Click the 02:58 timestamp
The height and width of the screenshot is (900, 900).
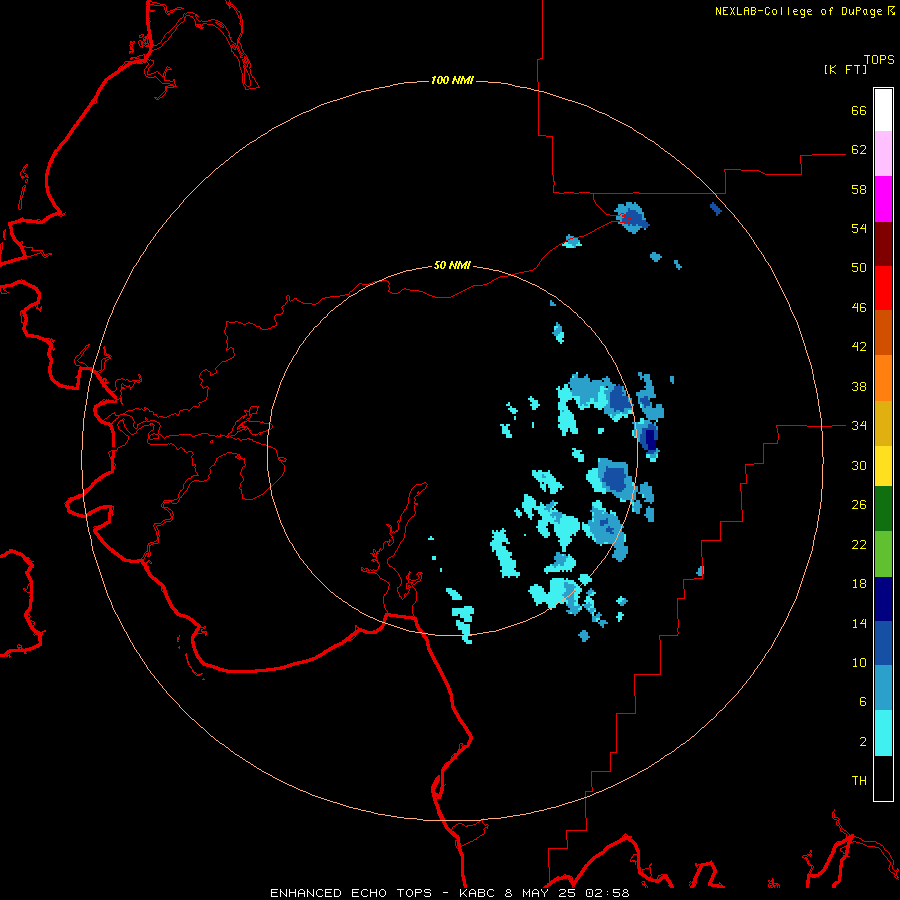pyautogui.click(x=607, y=893)
